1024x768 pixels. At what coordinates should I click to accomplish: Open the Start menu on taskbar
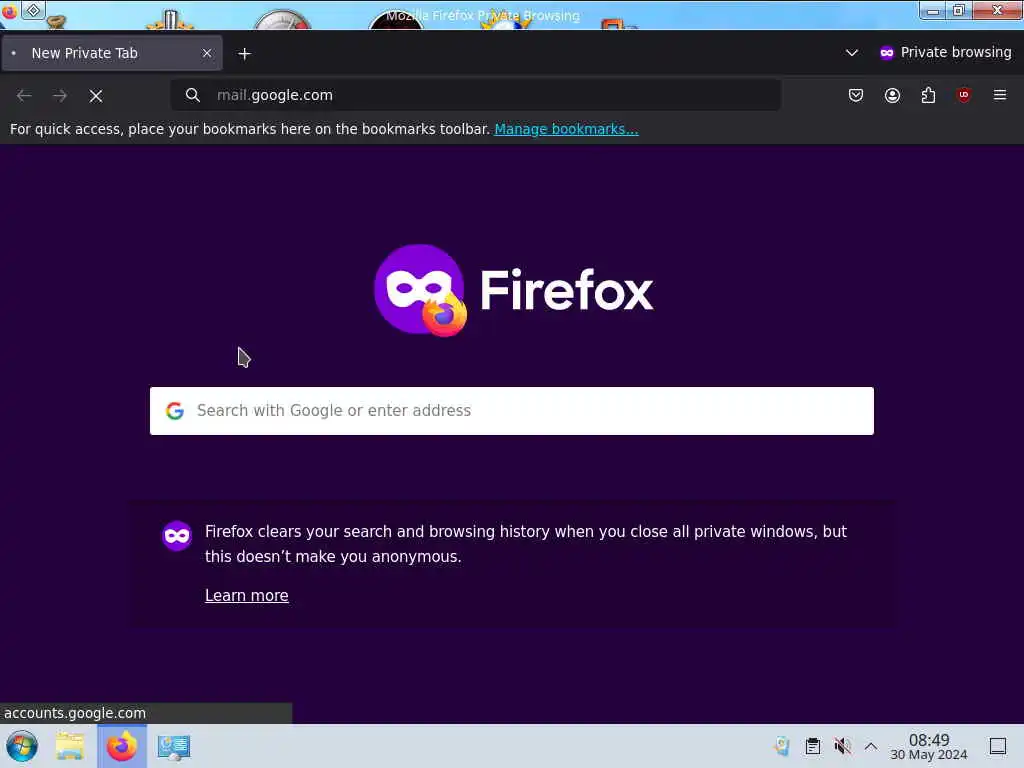click(22, 746)
